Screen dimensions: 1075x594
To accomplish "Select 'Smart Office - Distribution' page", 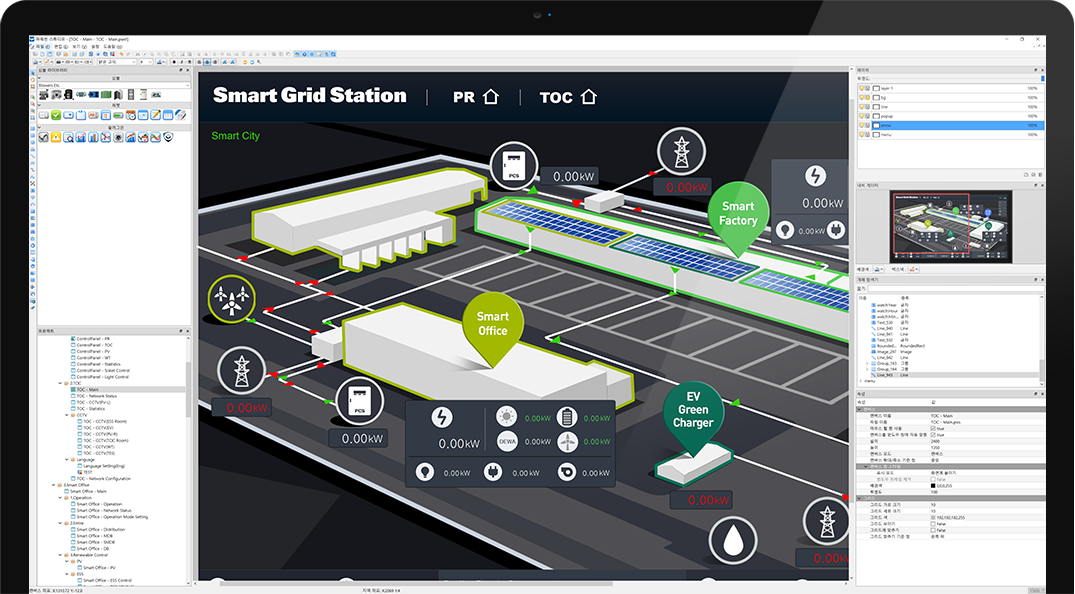I will [x=101, y=530].
